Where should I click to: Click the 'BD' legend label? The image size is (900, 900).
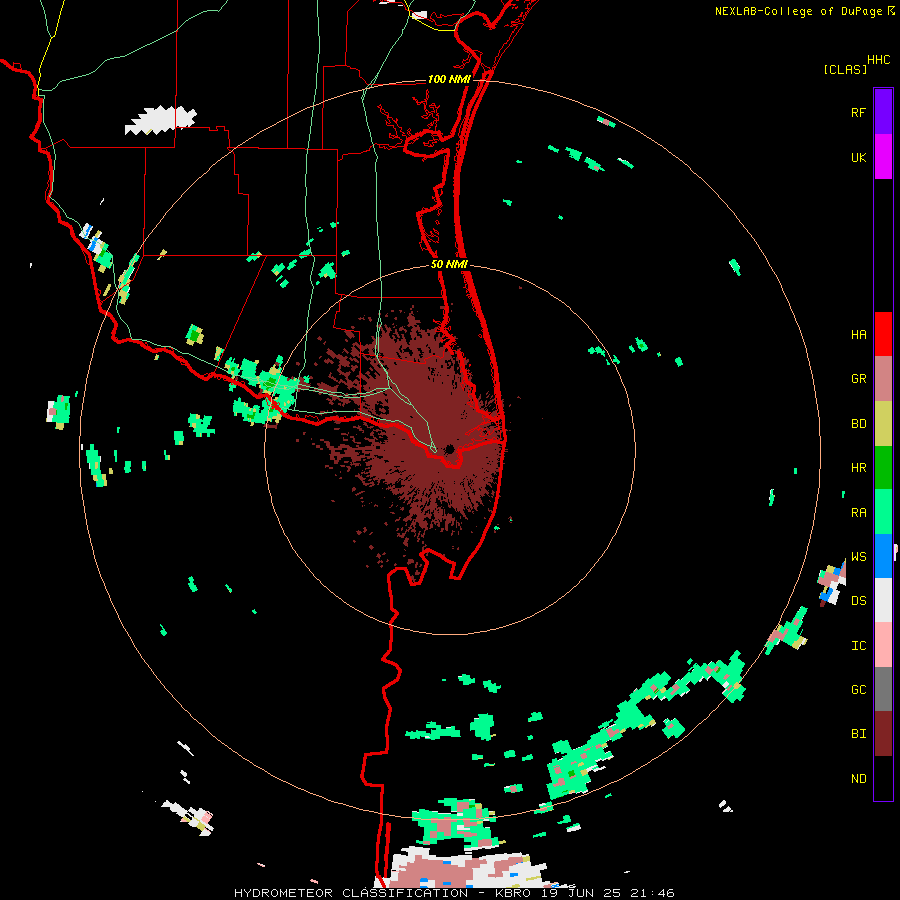pos(858,424)
